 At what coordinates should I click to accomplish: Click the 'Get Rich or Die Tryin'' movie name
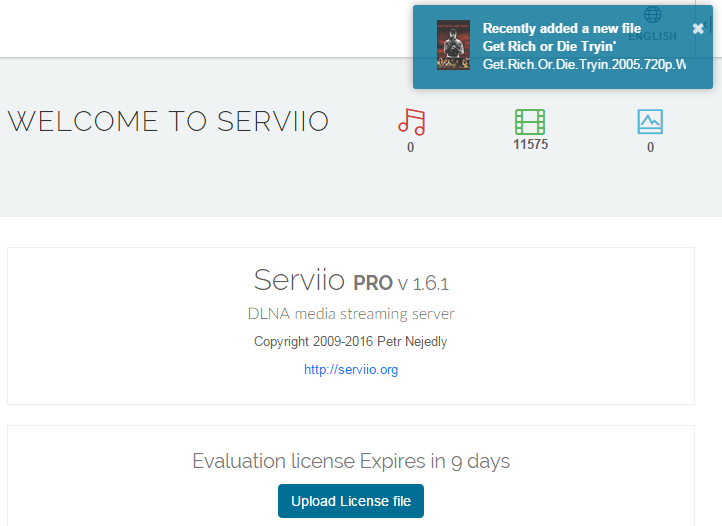point(548,46)
